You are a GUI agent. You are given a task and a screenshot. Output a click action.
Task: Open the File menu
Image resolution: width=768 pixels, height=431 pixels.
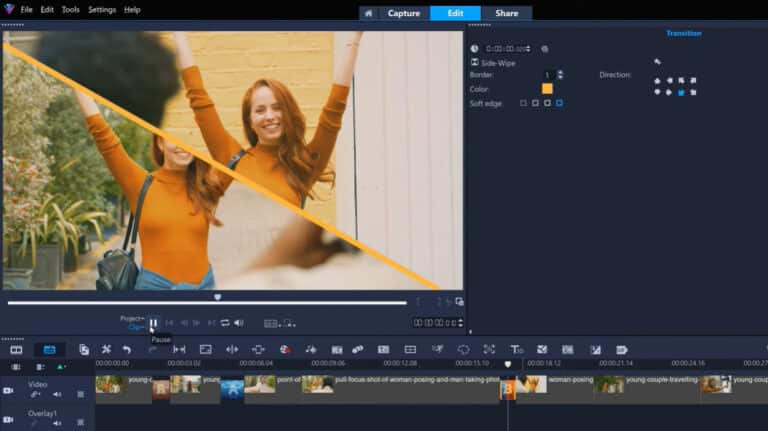26,10
